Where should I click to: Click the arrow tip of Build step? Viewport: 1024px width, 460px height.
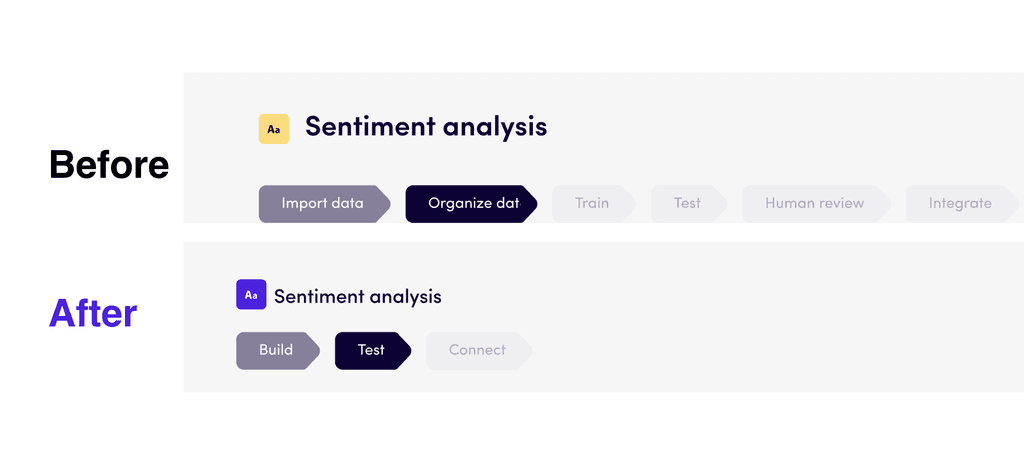click(x=314, y=351)
